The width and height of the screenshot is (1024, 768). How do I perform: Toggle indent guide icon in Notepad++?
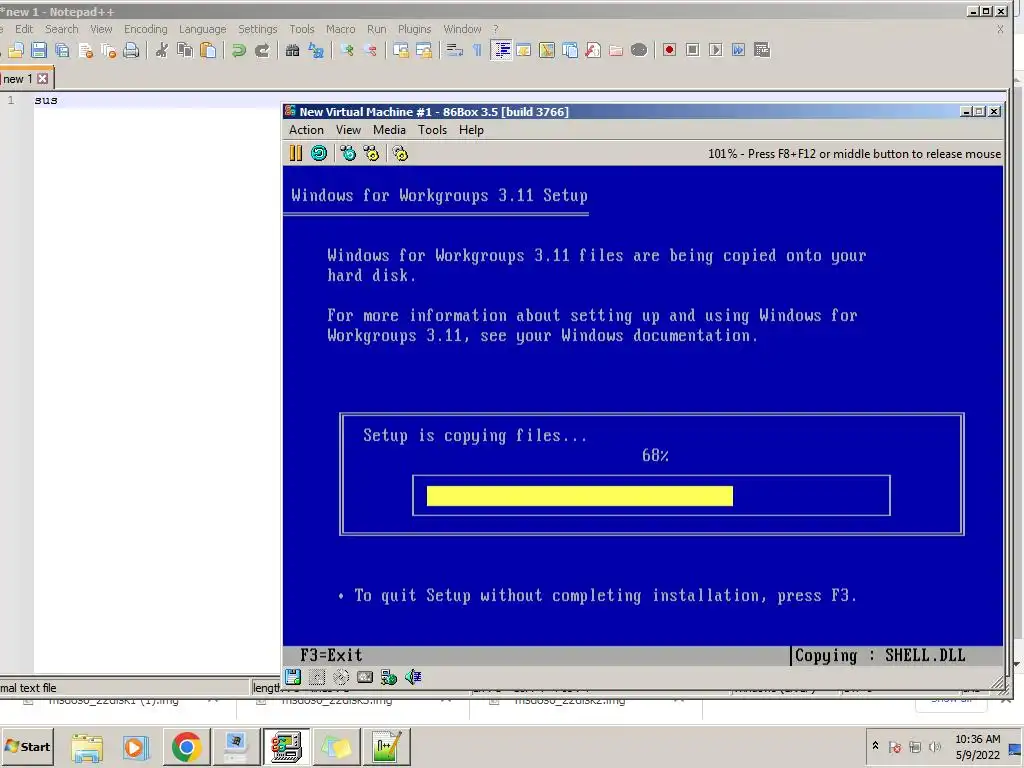point(501,50)
